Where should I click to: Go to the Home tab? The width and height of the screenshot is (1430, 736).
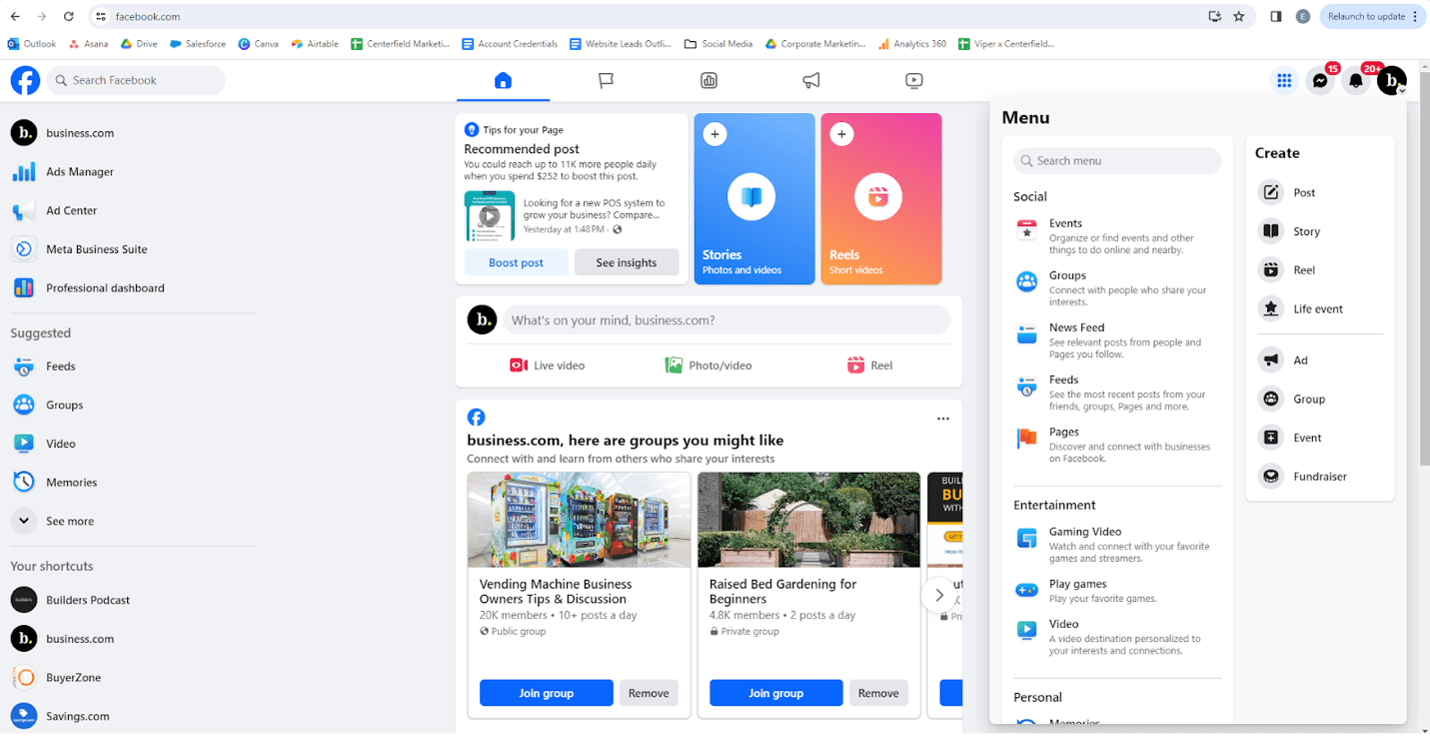[x=503, y=81]
